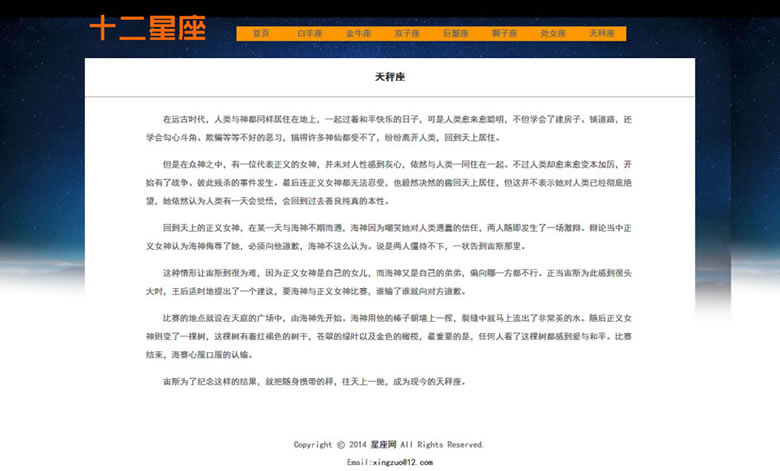Select 金牛座 in the navigation bar
The width and height of the screenshot is (780, 471).
point(358,33)
